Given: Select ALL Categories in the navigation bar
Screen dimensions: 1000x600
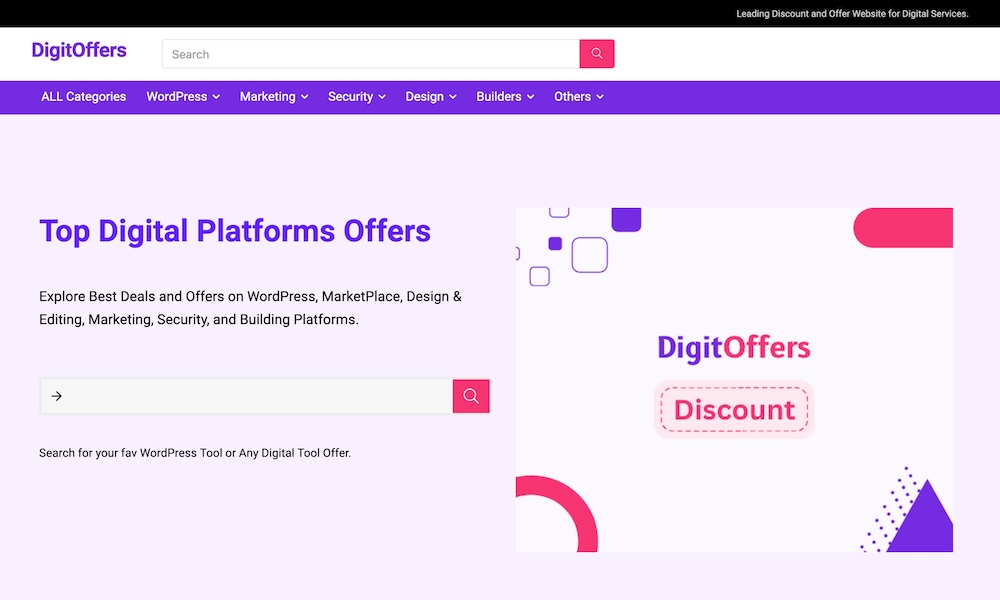Looking at the screenshot, I should 84,97.
